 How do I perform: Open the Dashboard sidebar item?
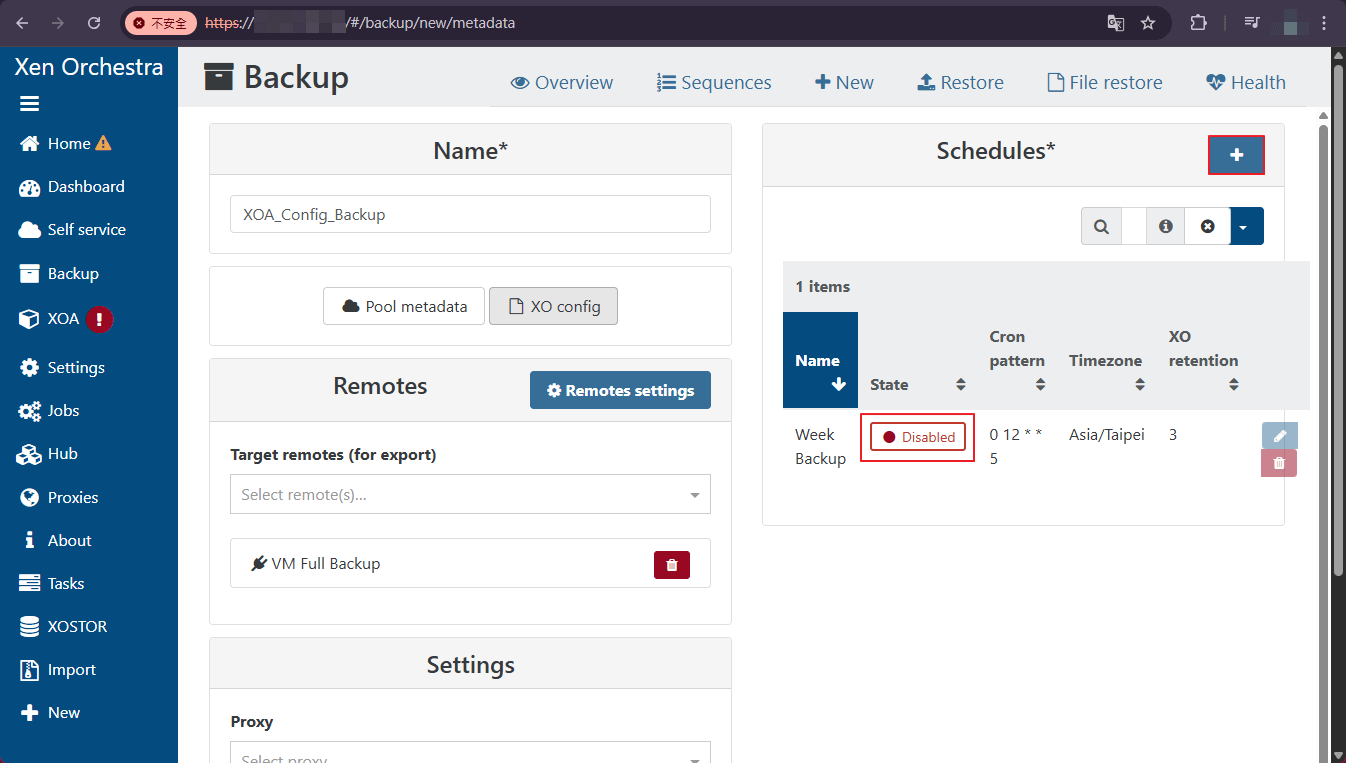(72, 187)
